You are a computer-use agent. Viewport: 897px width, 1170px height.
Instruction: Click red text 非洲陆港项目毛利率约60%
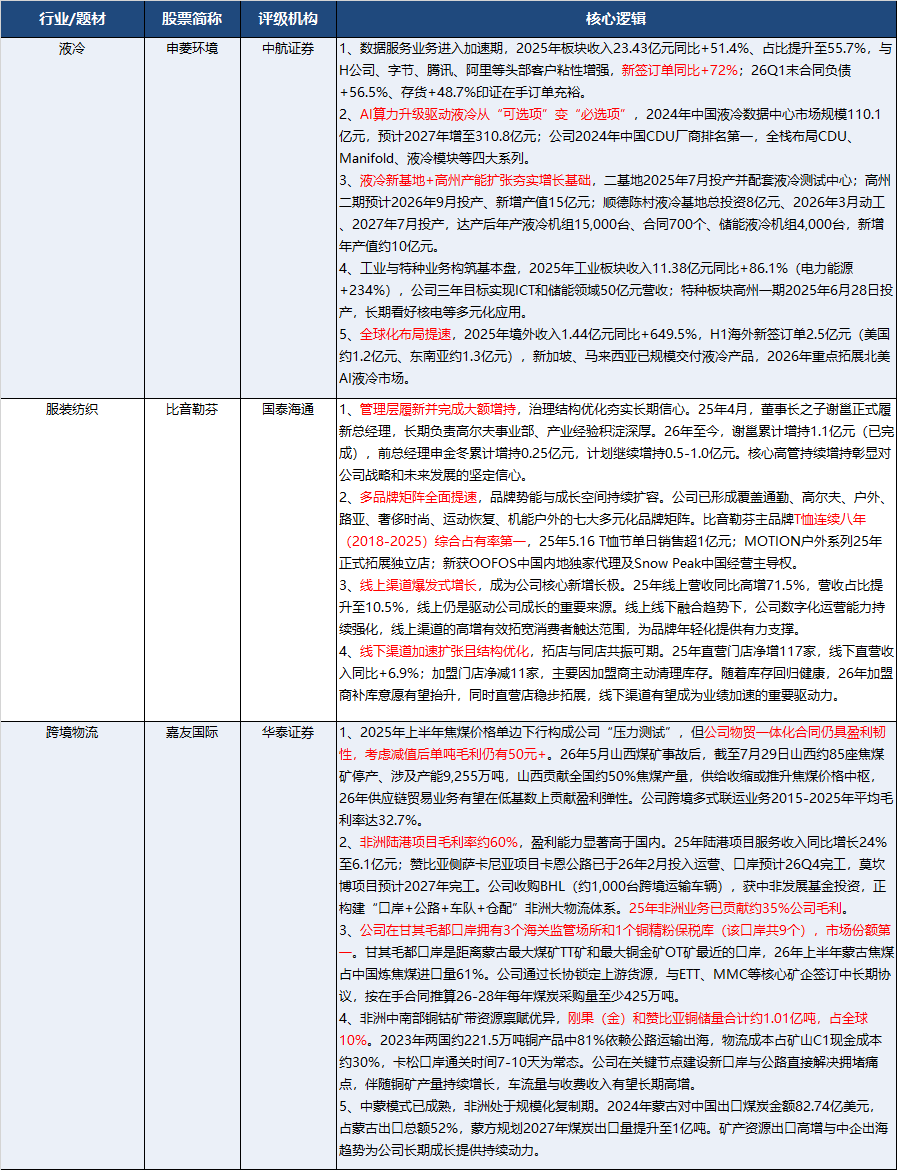[x=439, y=842]
